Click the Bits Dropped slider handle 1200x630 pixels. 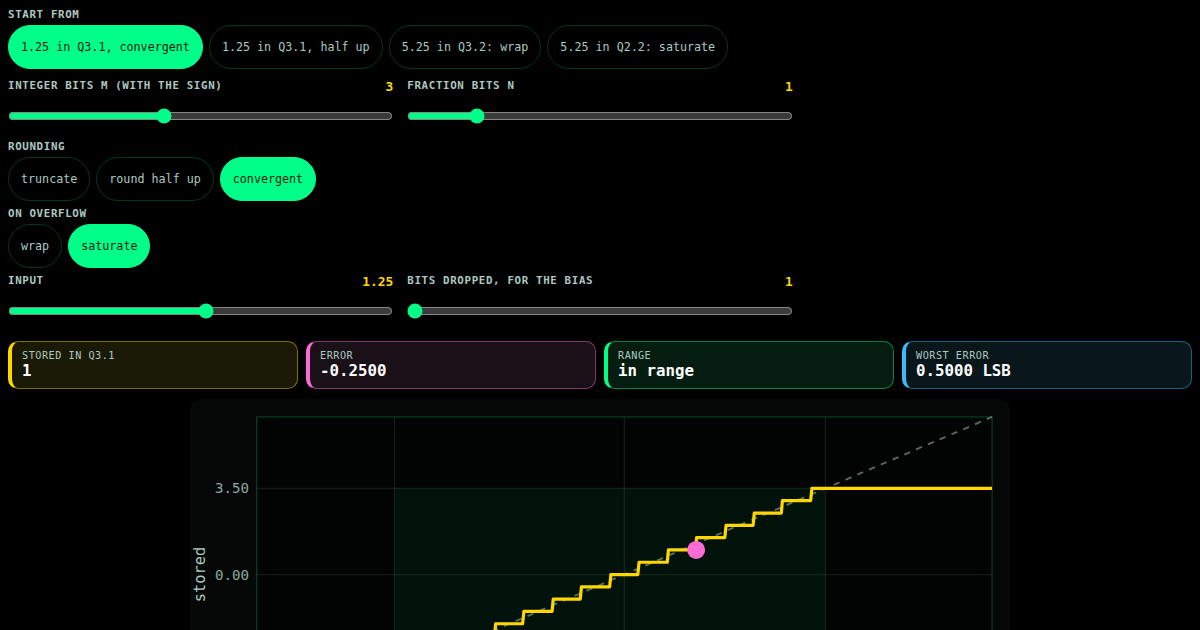click(x=415, y=311)
